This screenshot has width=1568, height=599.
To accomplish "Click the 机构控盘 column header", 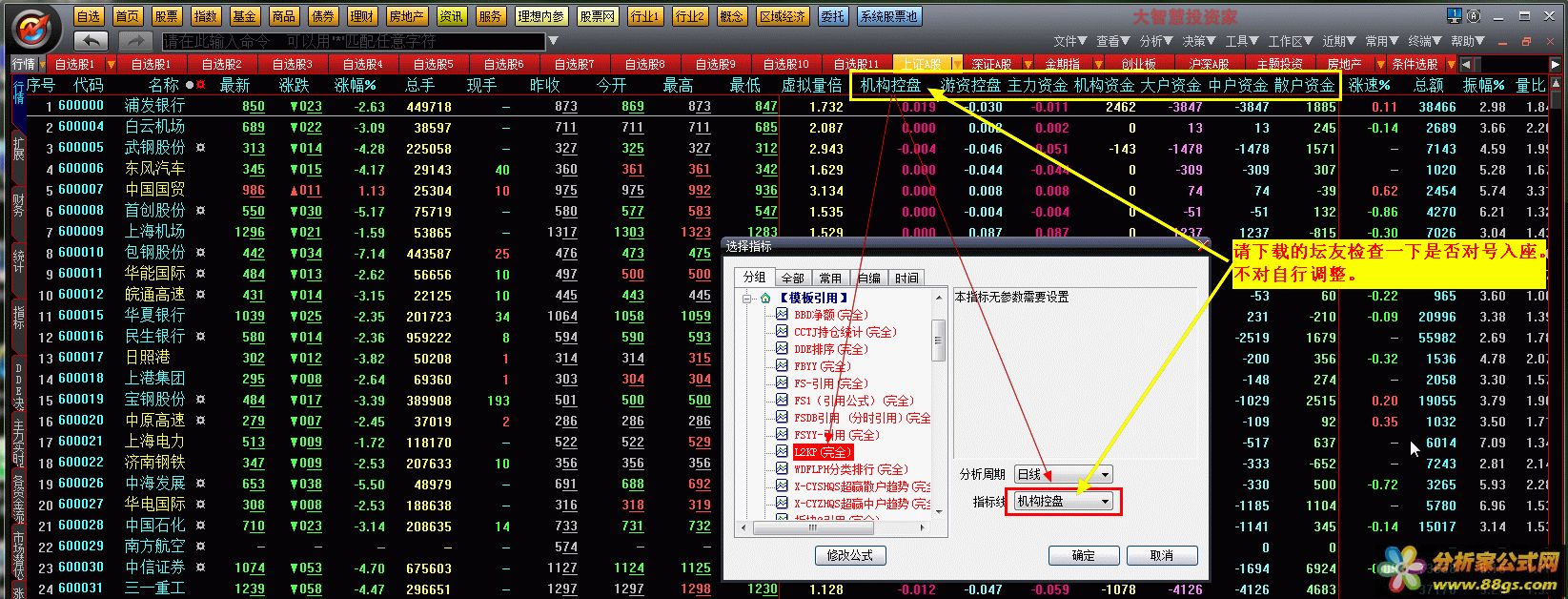I will 890,85.
